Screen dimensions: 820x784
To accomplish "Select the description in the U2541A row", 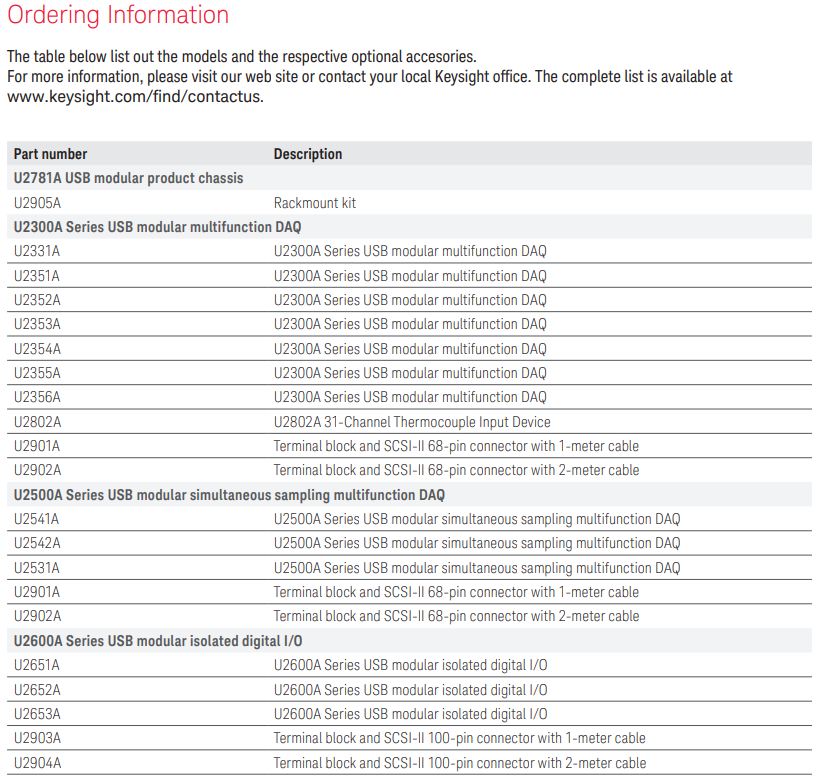I will [x=477, y=519].
